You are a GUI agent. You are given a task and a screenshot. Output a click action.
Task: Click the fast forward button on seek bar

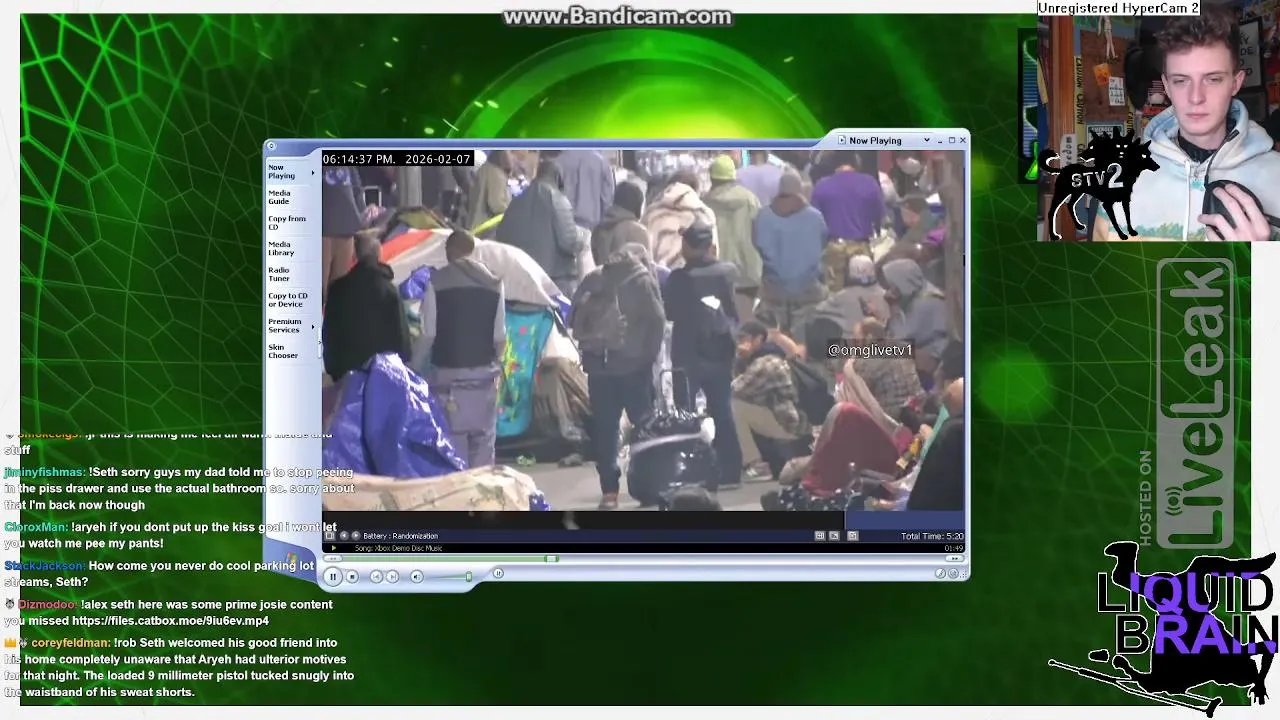(x=955, y=558)
